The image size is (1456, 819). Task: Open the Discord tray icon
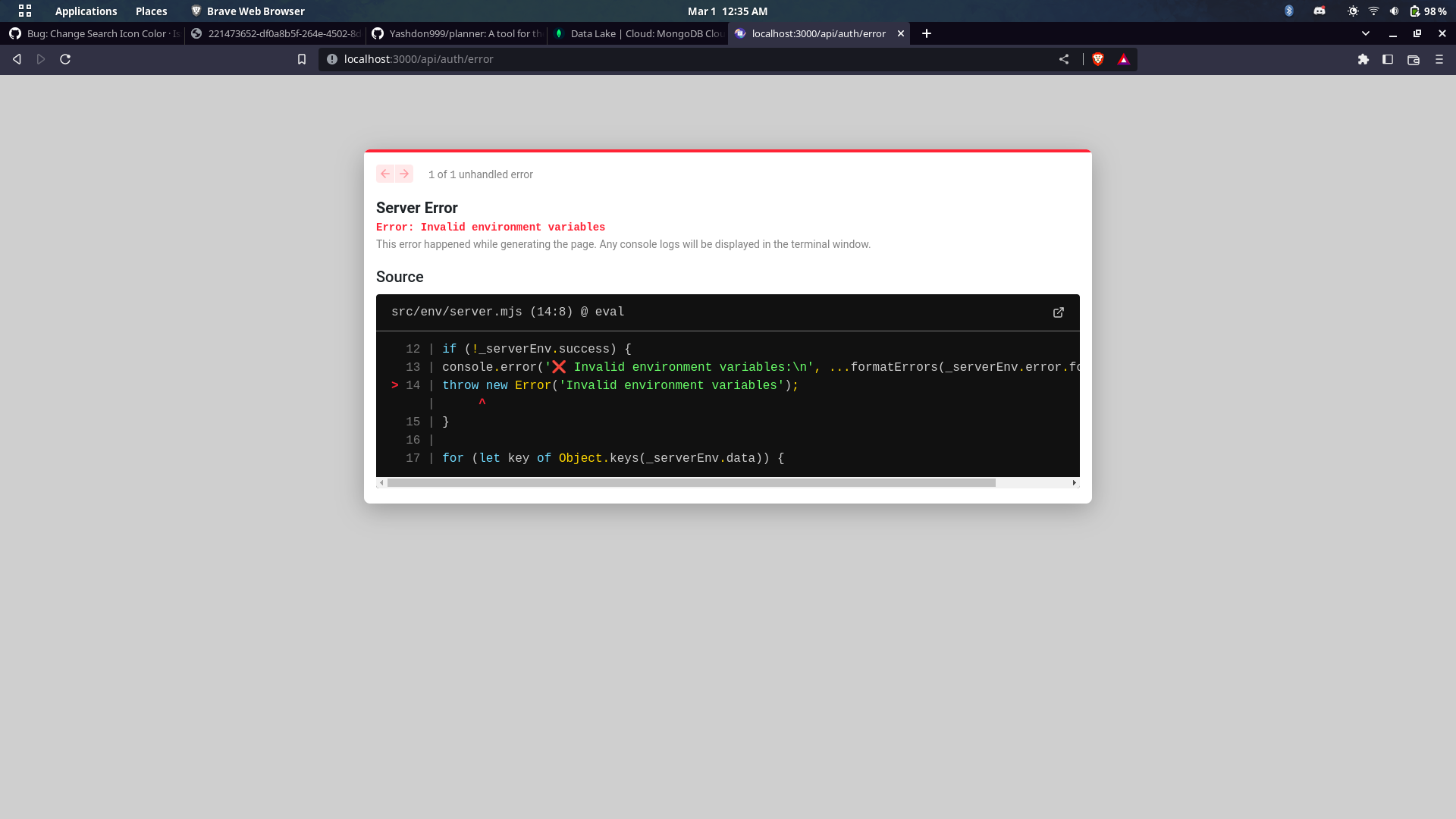(x=1319, y=11)
